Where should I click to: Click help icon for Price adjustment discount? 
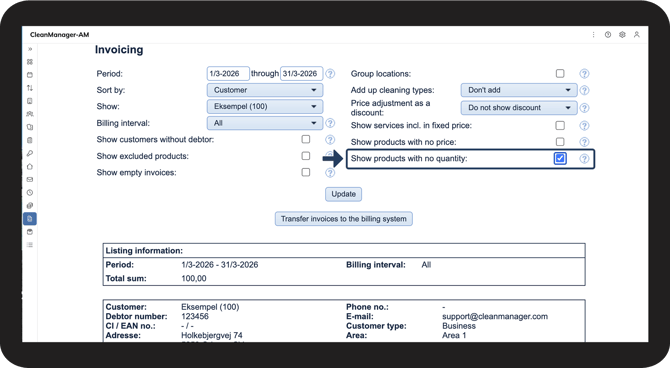coord(584,108)
